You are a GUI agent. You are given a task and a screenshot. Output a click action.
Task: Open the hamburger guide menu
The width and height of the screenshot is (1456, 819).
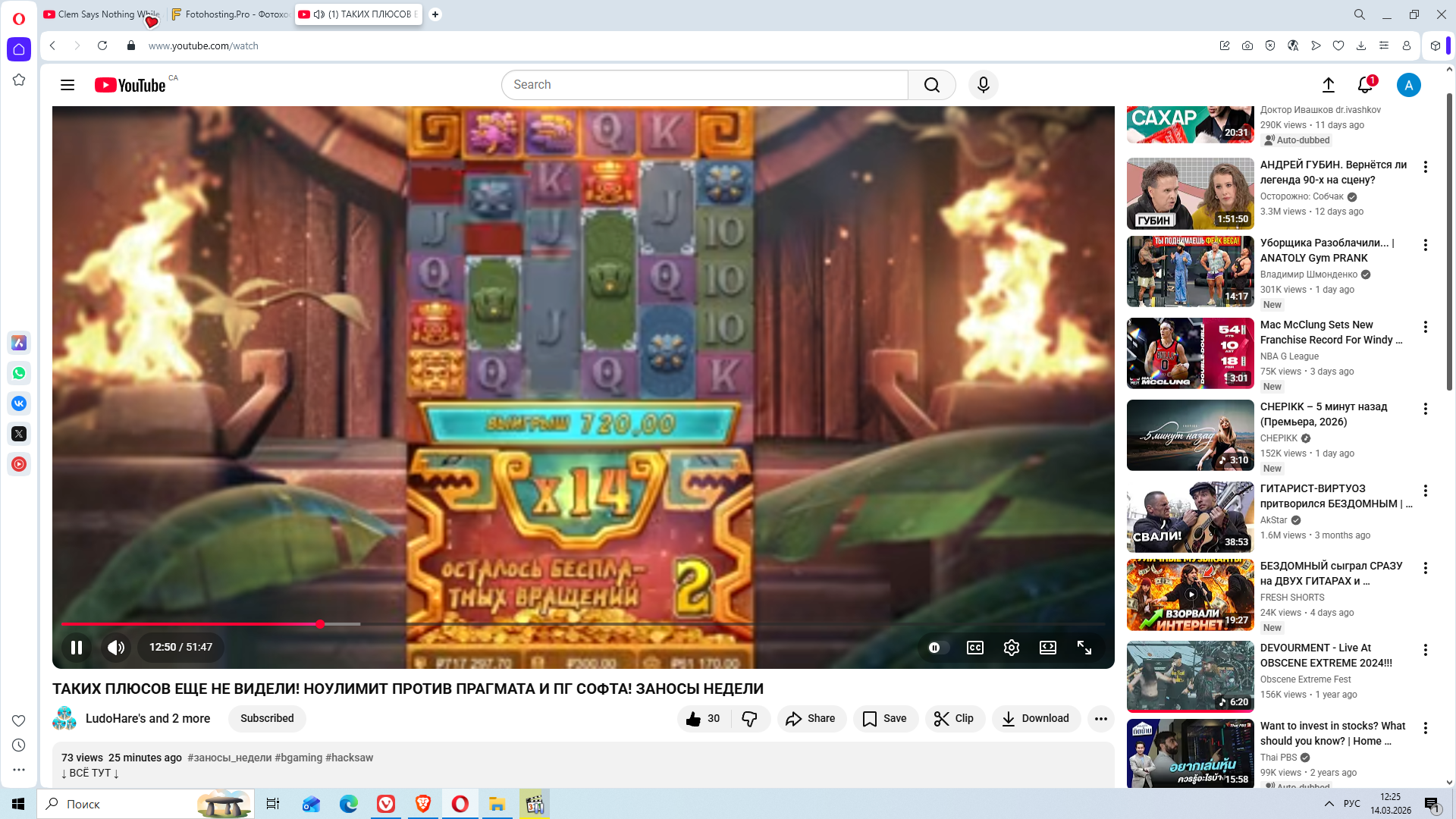pos(67,85)
